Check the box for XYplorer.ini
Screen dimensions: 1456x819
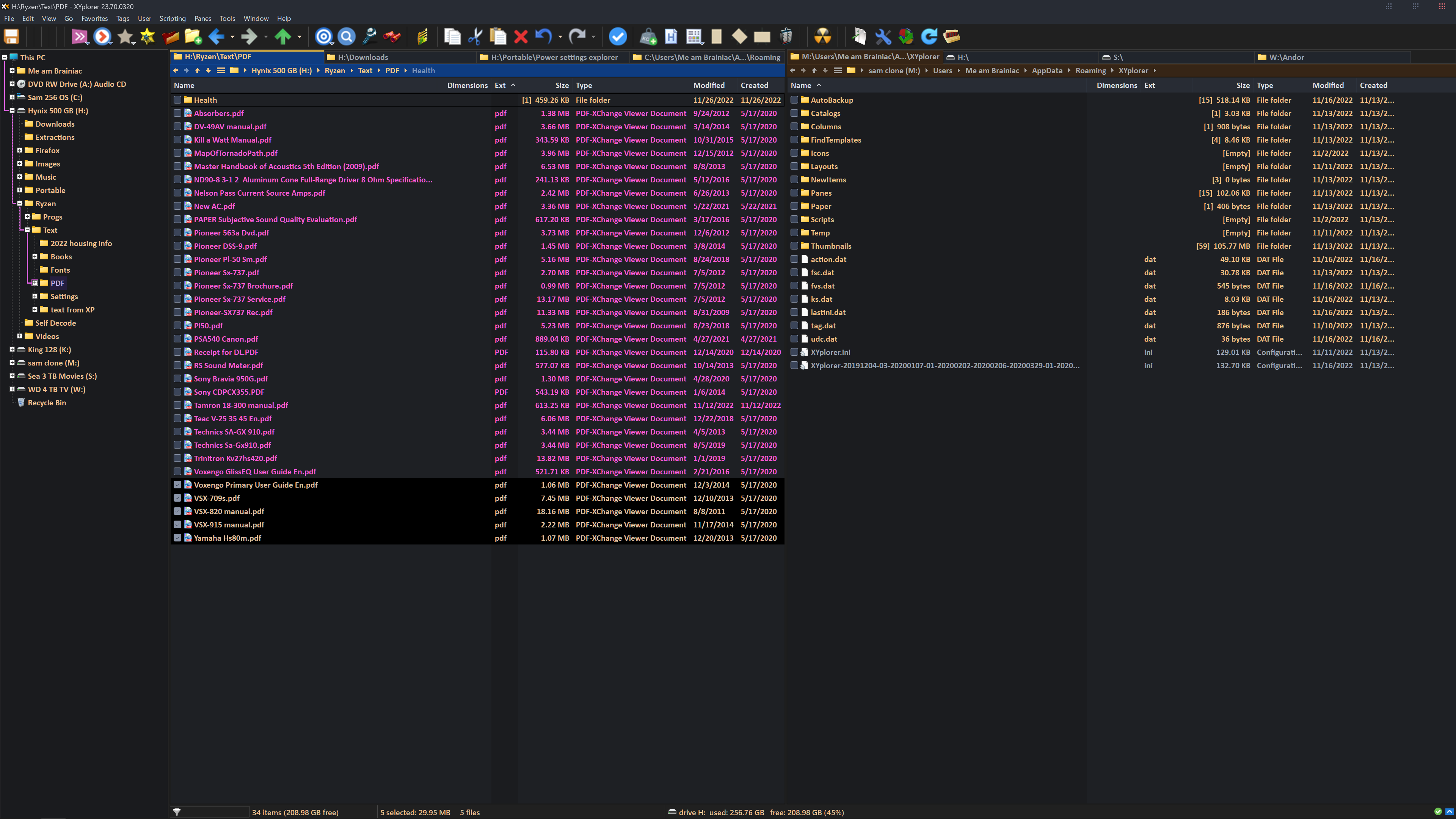[x=794, y=352]
